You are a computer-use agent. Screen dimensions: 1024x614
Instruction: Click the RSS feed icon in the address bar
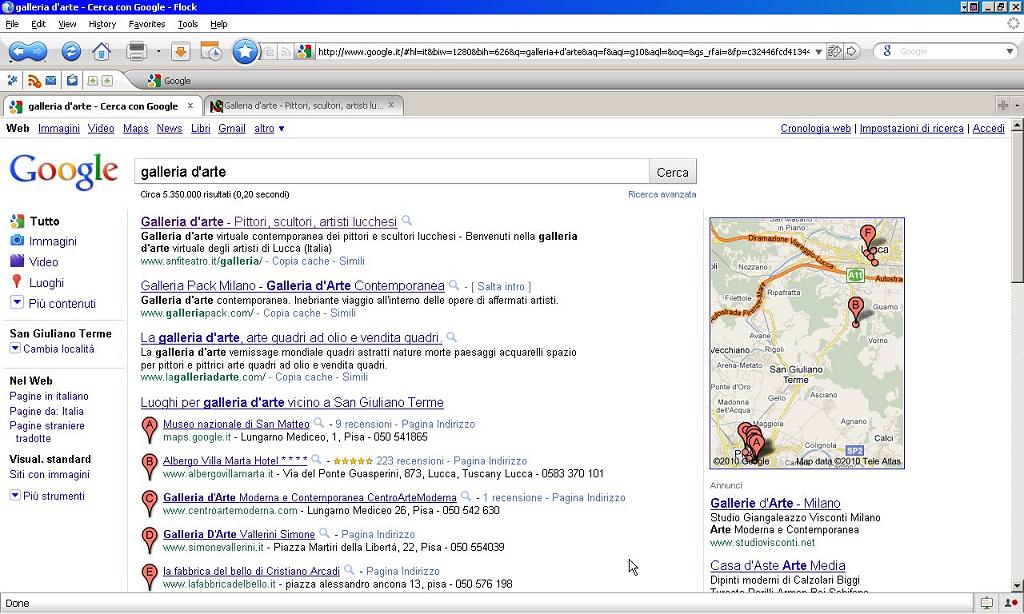[x=286, y=52]
